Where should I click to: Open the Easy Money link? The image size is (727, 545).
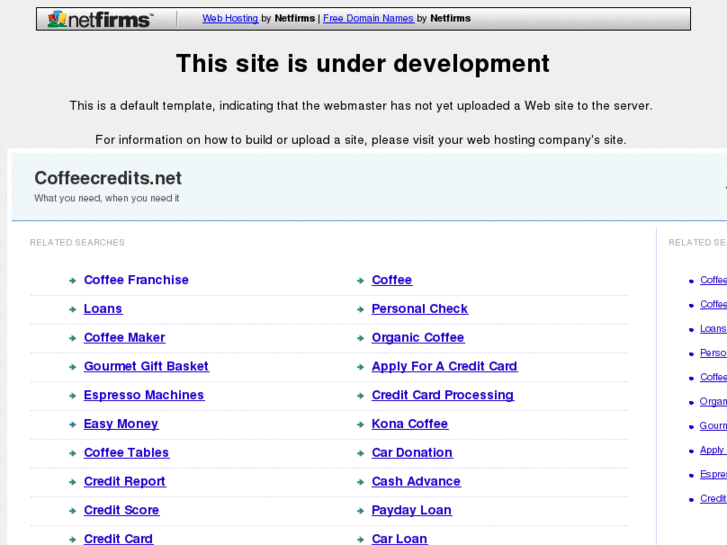[121, 424]
